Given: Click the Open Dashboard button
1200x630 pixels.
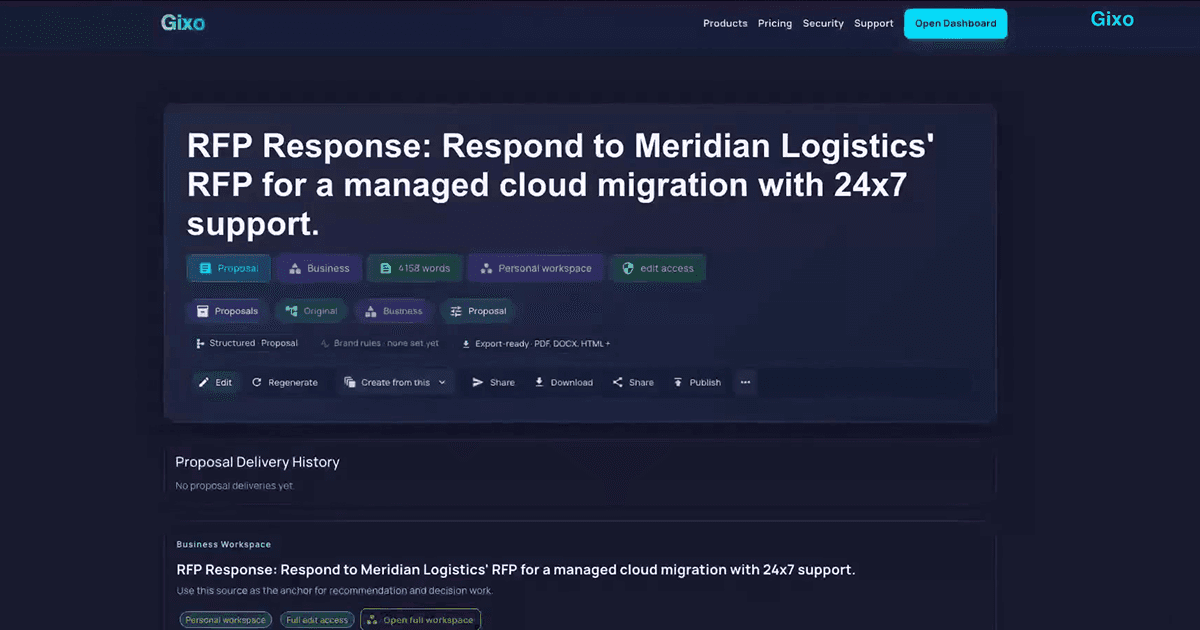Looking at the screenshot, I should tap(955, 23).
